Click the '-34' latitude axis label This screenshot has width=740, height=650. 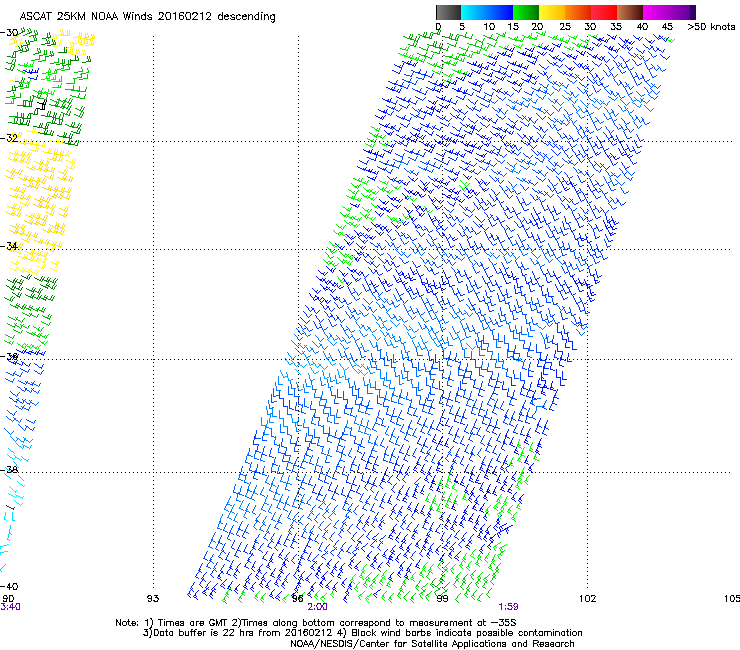tap(9, 246)
